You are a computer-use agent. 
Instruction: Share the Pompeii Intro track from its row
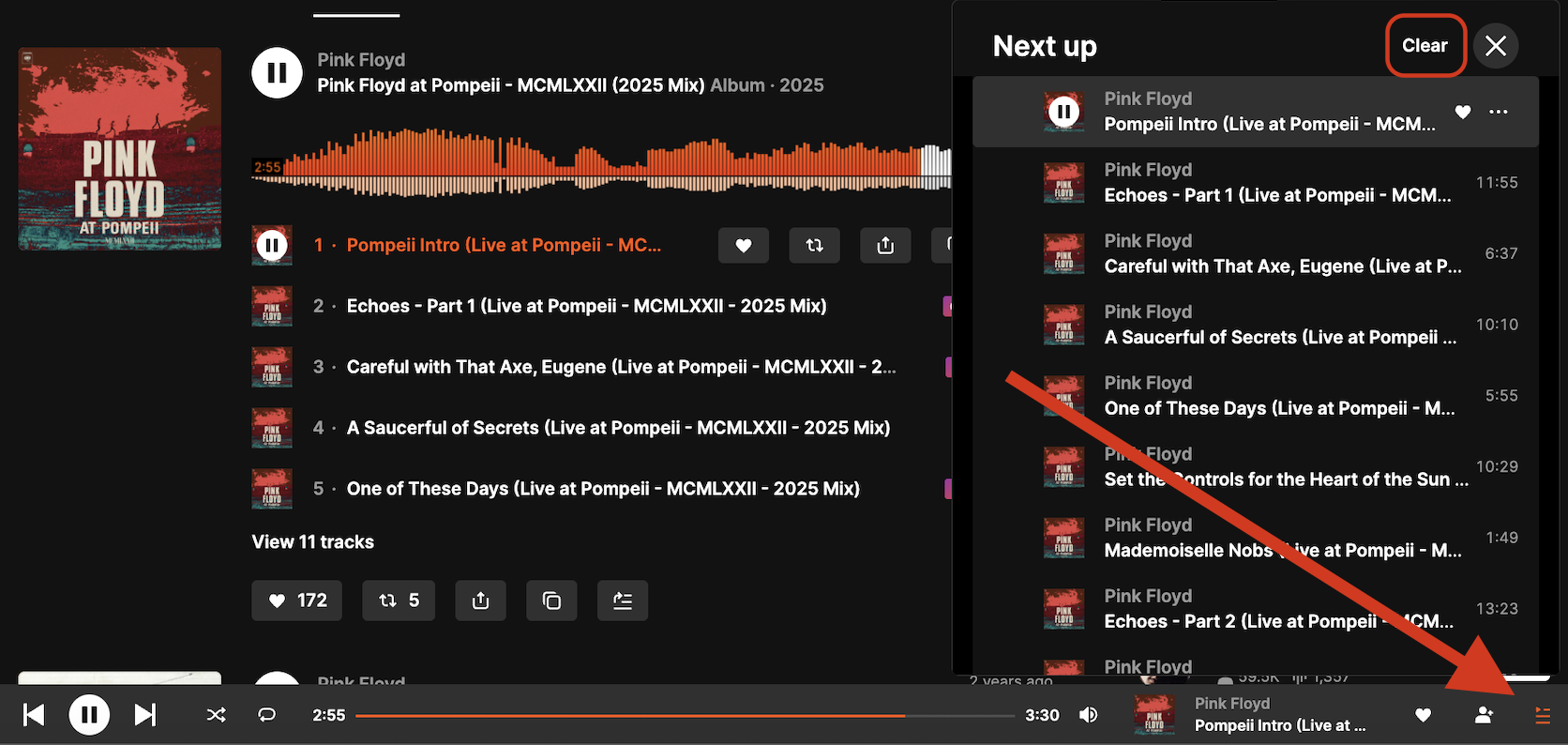click(885, 245)
